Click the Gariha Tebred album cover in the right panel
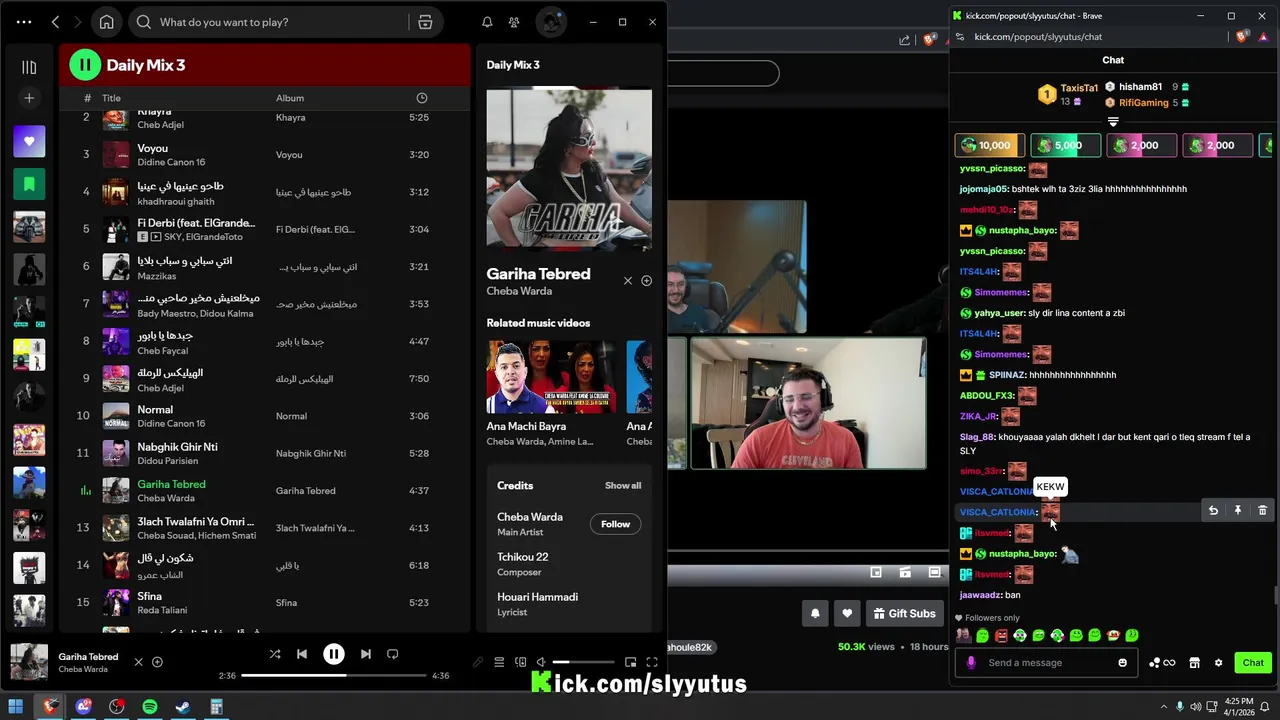Image resolution: width=1280 pixels, height=720 pixels. click(569, 170)
